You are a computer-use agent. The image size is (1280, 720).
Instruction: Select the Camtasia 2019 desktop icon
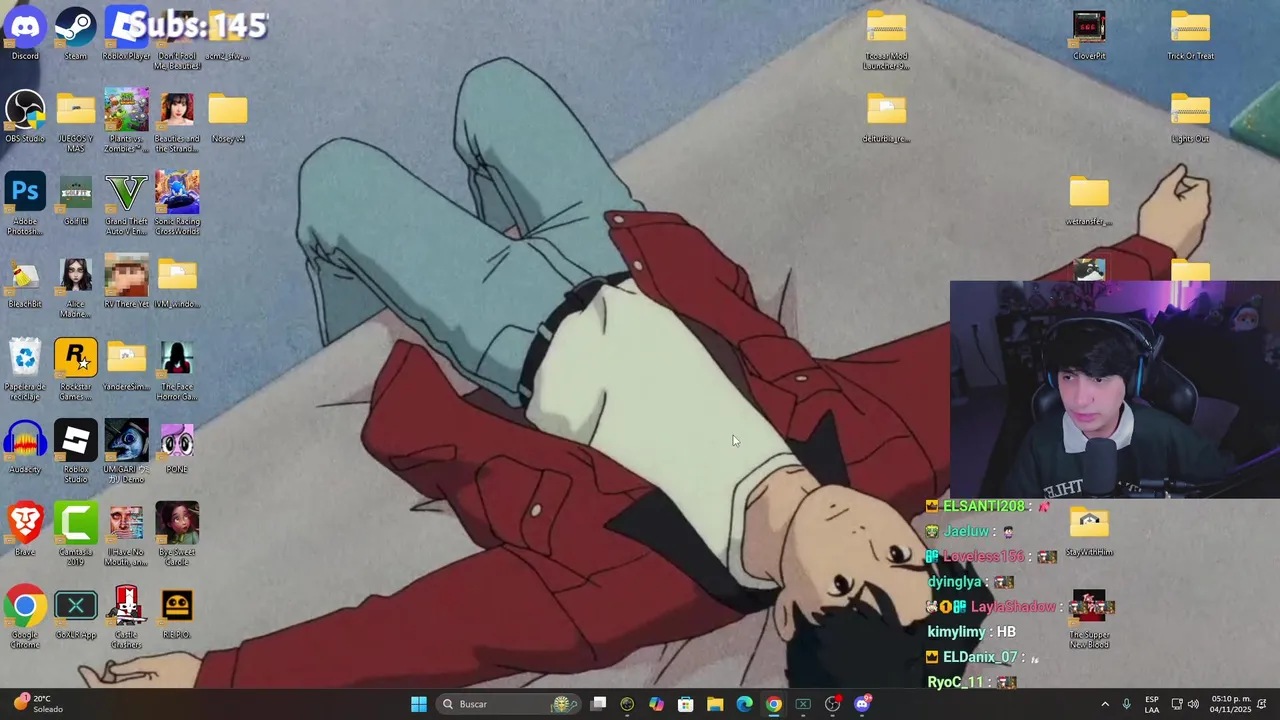click(x=76, y=535)
